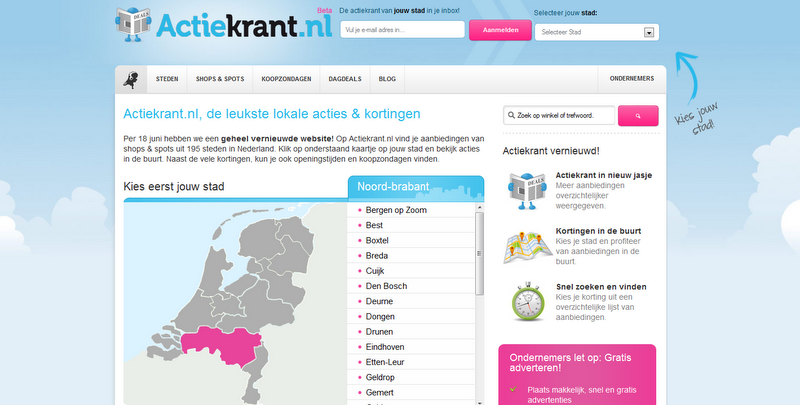Click the Noord-brabant tab header
800x405 pixels.
[x=416, y=187]
